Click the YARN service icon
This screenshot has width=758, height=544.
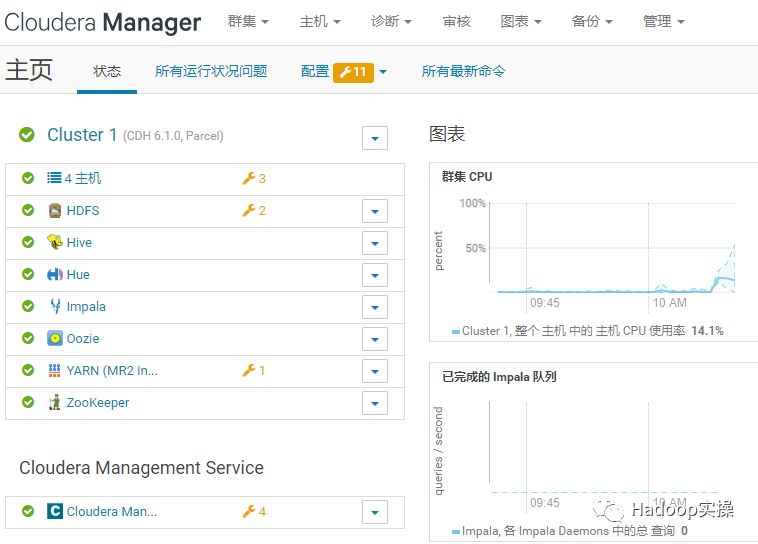click(55, 370)
